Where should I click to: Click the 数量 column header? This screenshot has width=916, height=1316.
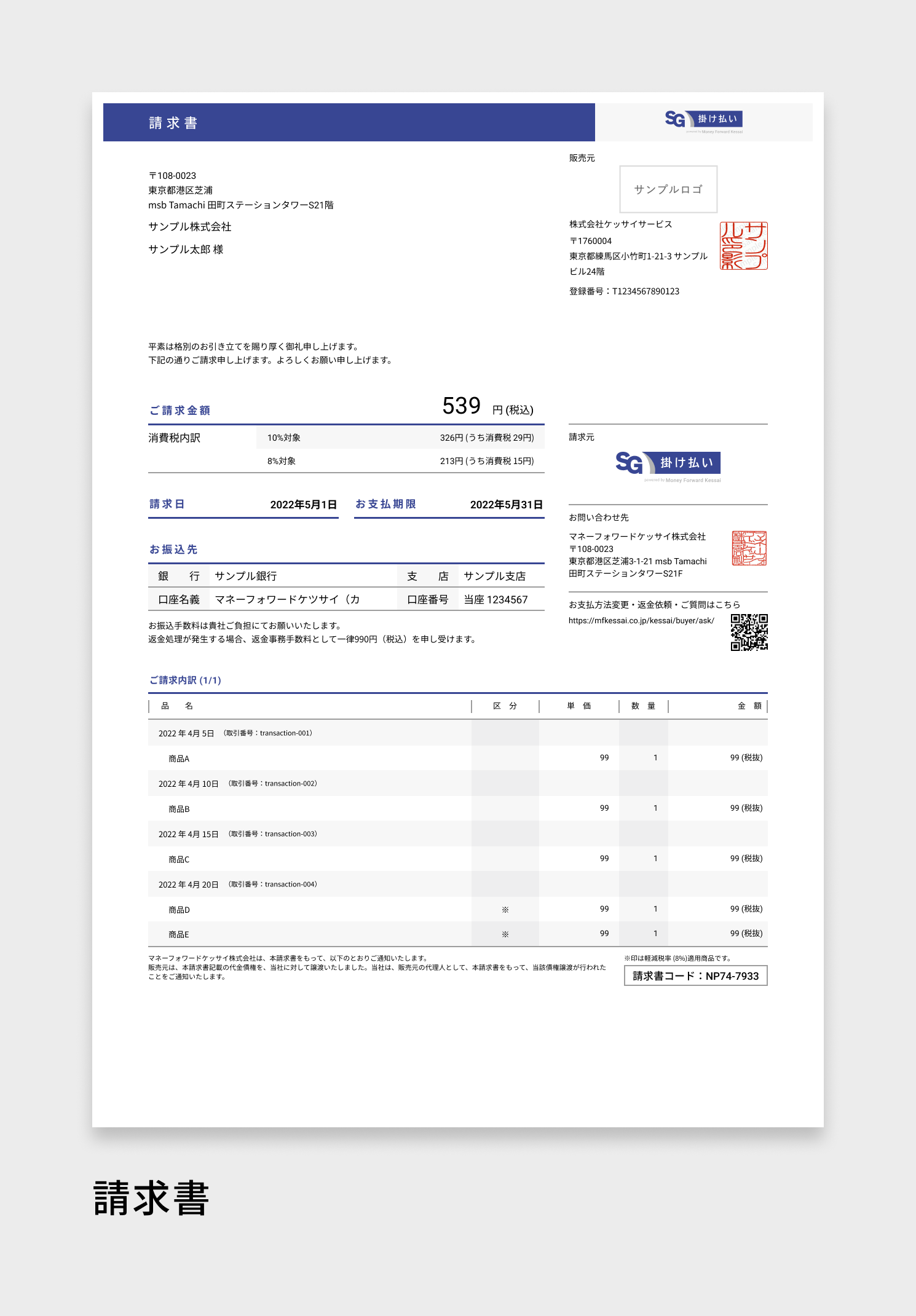(644, 706)
